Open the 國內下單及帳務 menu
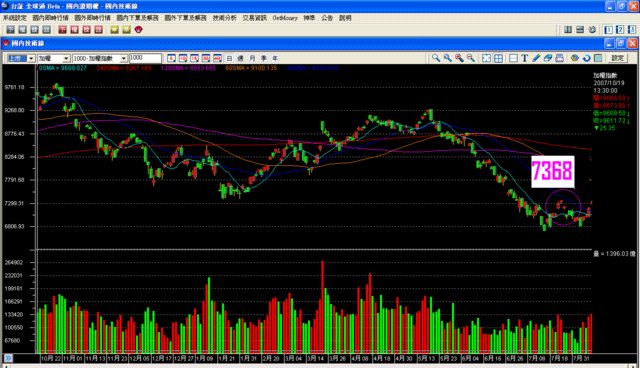Viewport: 640px width, 368px height. click(x=138, y=18)
